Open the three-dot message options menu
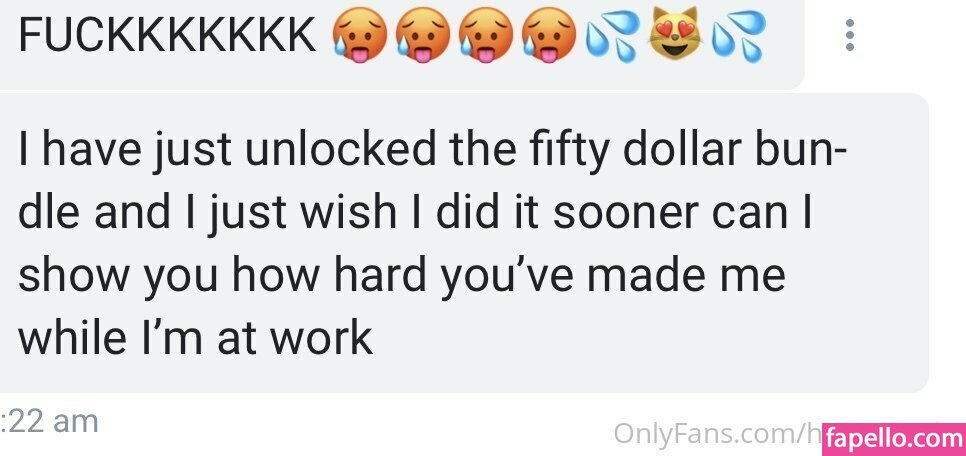 (x=850, y=35)
